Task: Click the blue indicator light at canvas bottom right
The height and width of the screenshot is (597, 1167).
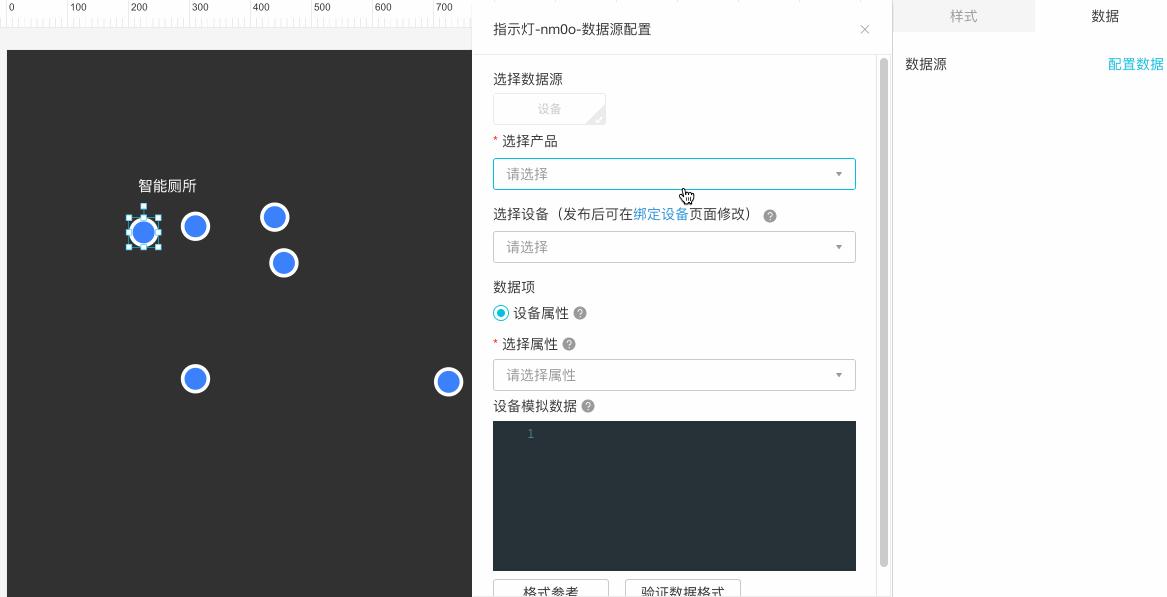Action: click(448, 381)
